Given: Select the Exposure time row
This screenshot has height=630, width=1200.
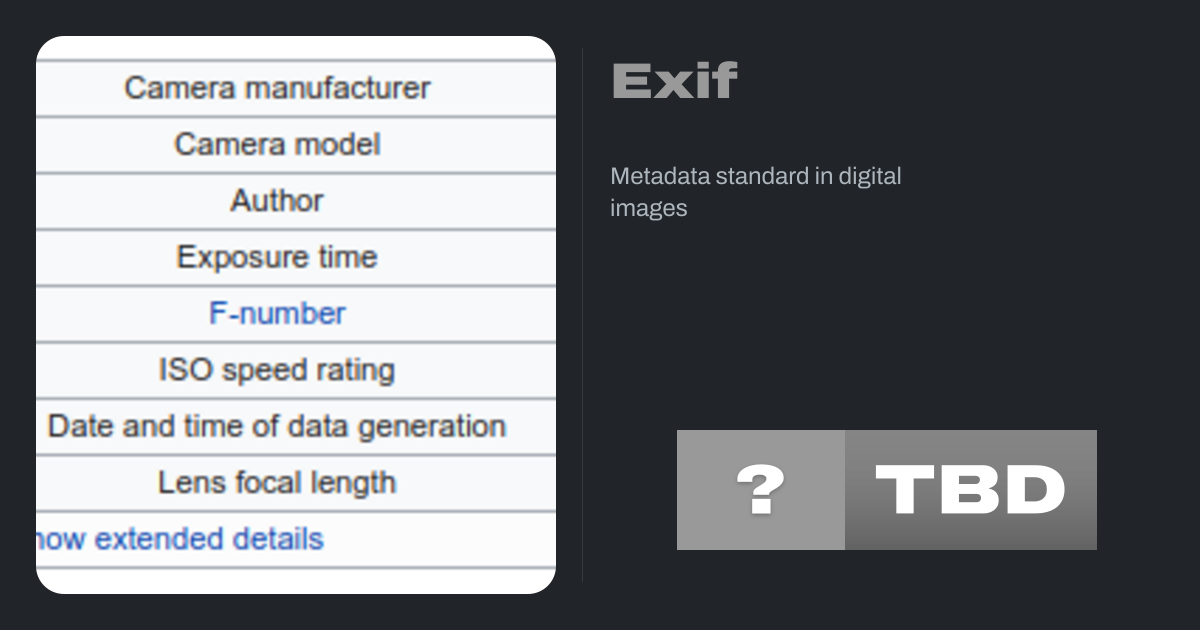Looking at the screenshot, I should [x=277, y=258].
